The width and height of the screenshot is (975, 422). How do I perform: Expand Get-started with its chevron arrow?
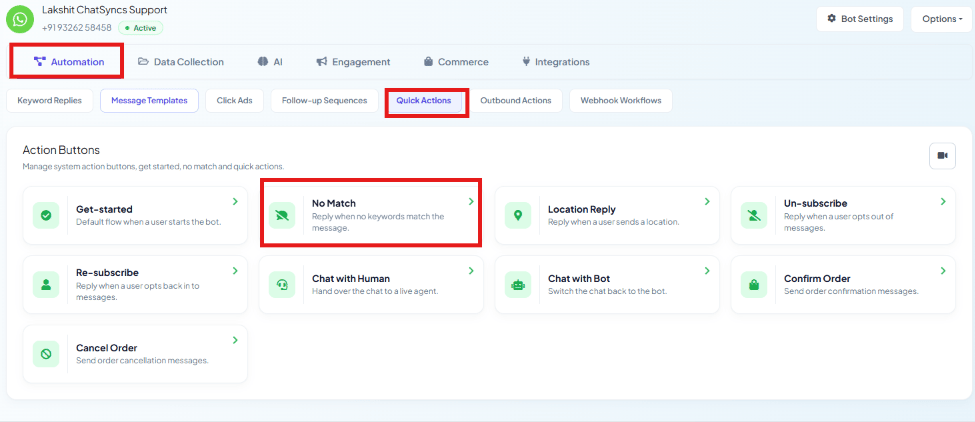(x=235, y=201)
